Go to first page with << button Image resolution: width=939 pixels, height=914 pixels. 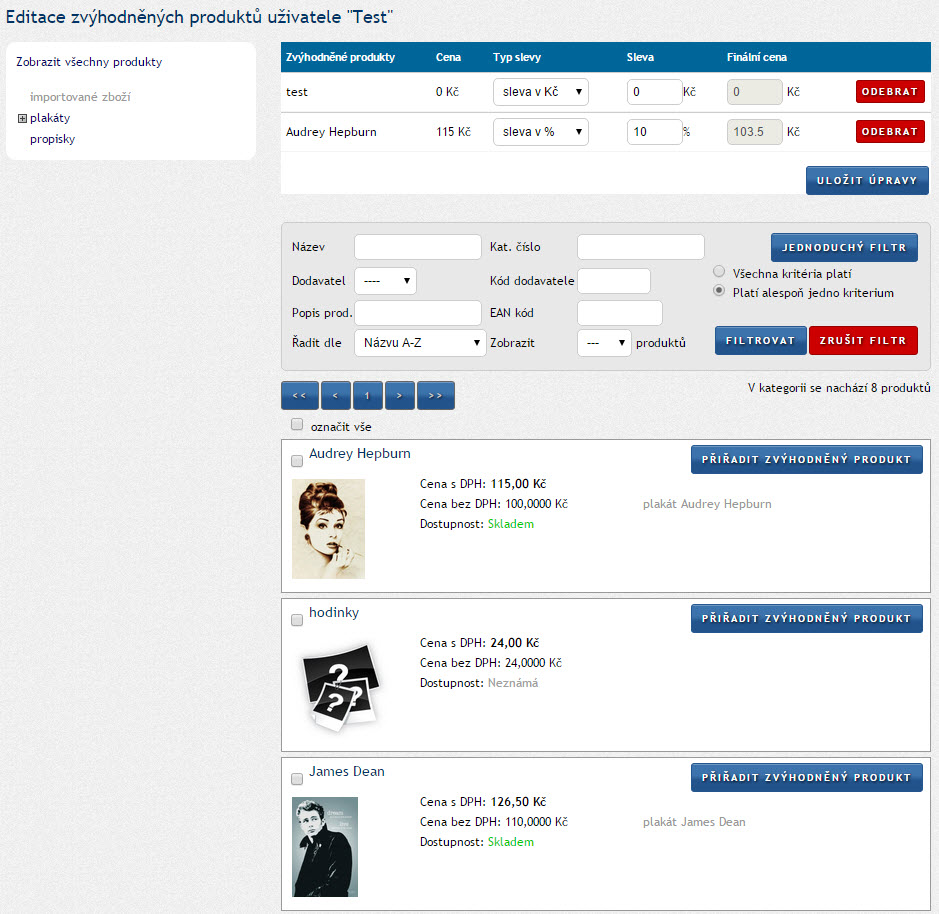(299, 396)
